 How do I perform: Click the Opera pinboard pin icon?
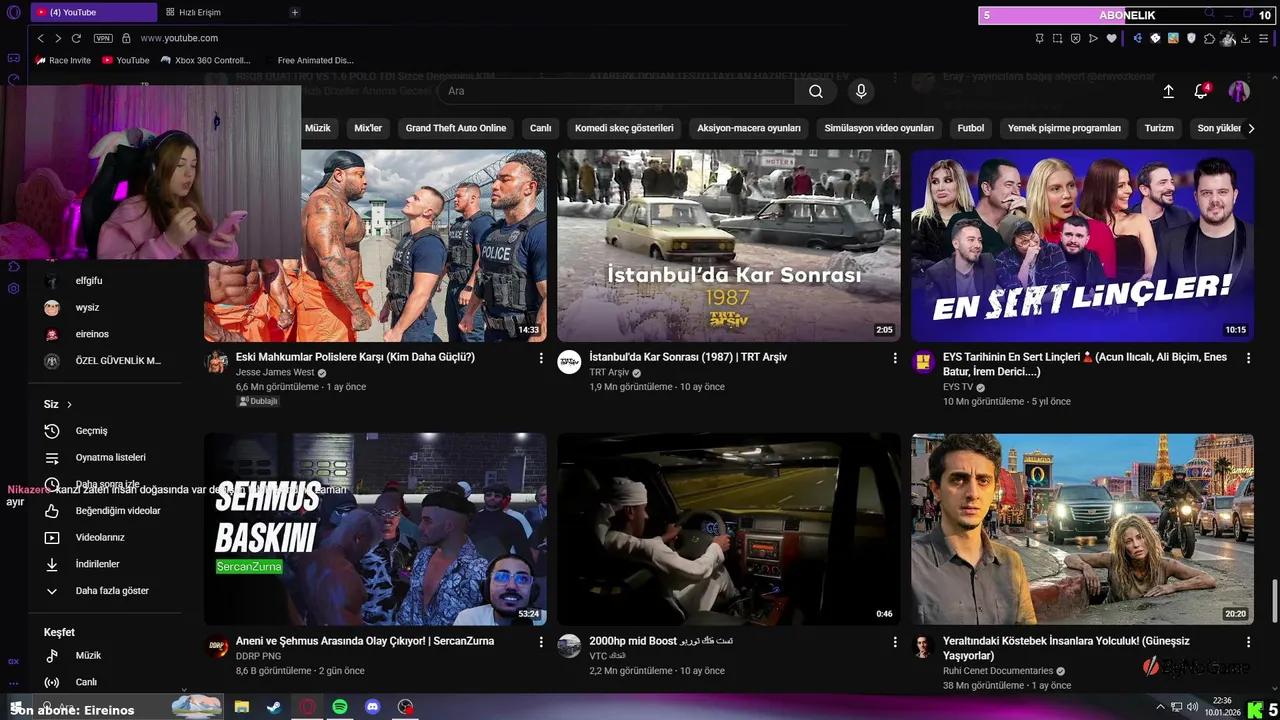(1040, 38)
